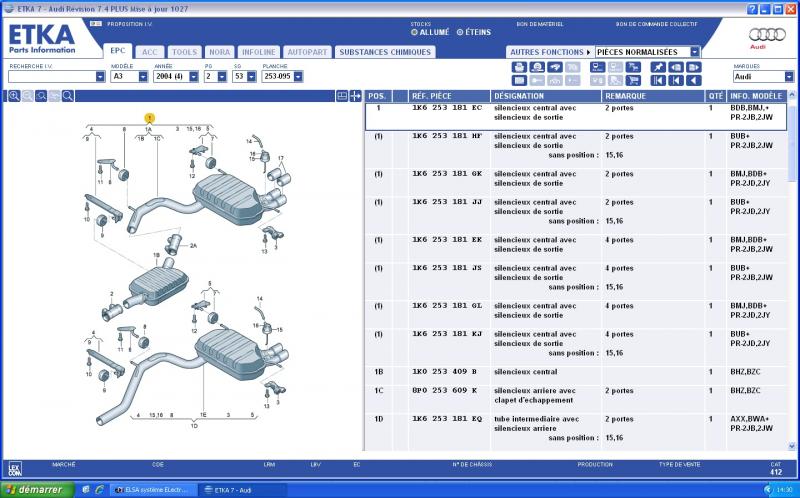800x498 pixels.
Task: Click the desktop quick launch icon
Action: coord(86,489)
